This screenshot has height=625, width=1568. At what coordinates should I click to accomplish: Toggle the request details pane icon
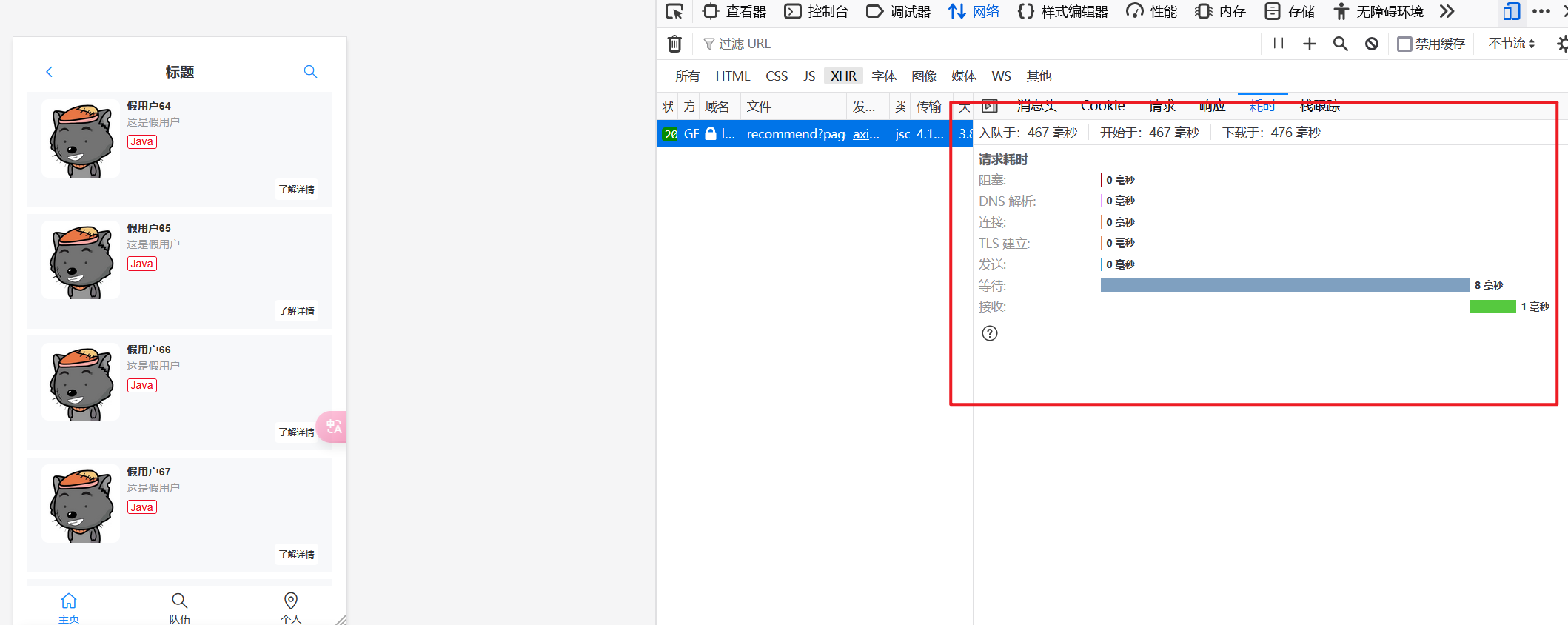[x=990, y=106]
